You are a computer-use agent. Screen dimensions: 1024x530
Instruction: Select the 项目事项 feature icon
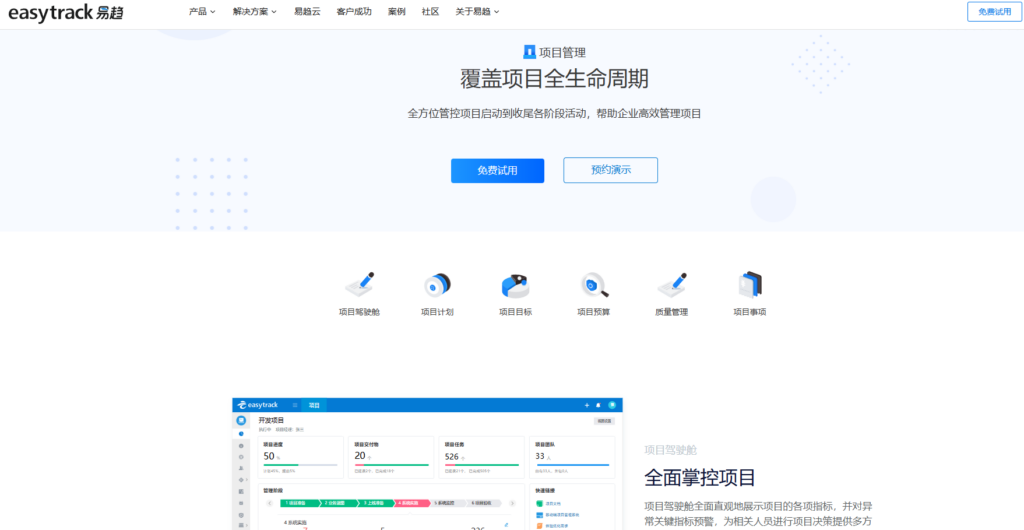(749, 285)
